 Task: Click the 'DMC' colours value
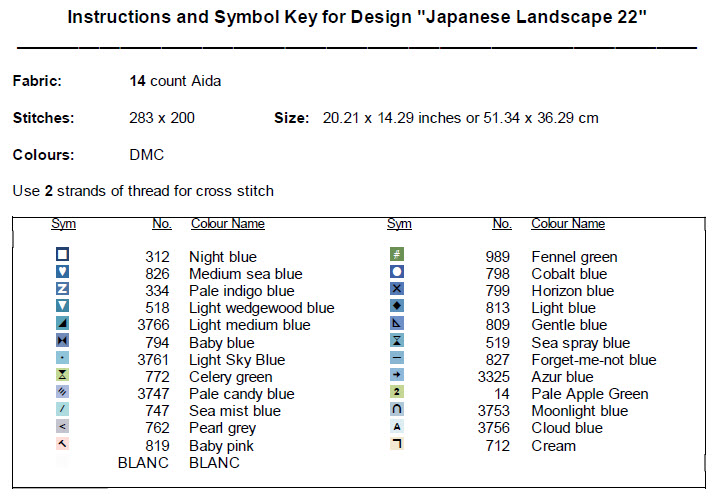pyautogui.click(x=146, y=155)
